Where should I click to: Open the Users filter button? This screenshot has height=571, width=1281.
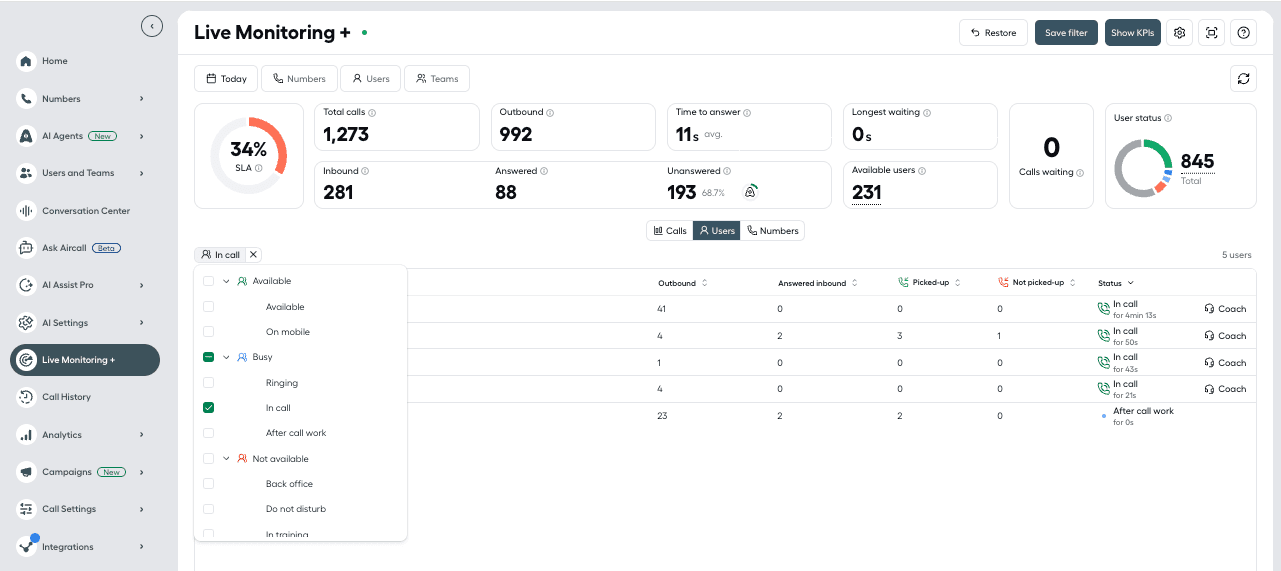click(371, 79)
